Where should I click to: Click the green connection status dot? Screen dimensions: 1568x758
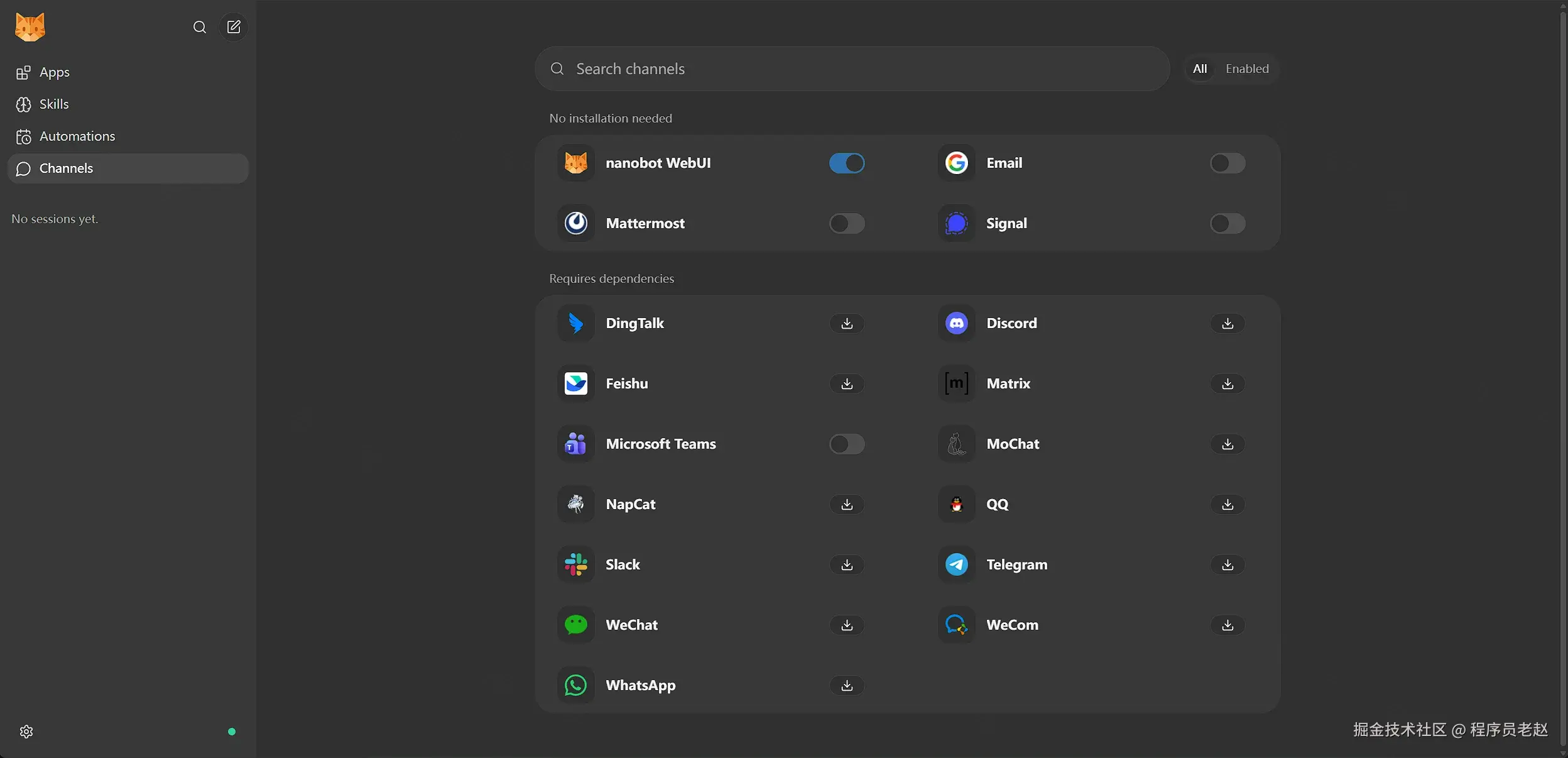232,732
